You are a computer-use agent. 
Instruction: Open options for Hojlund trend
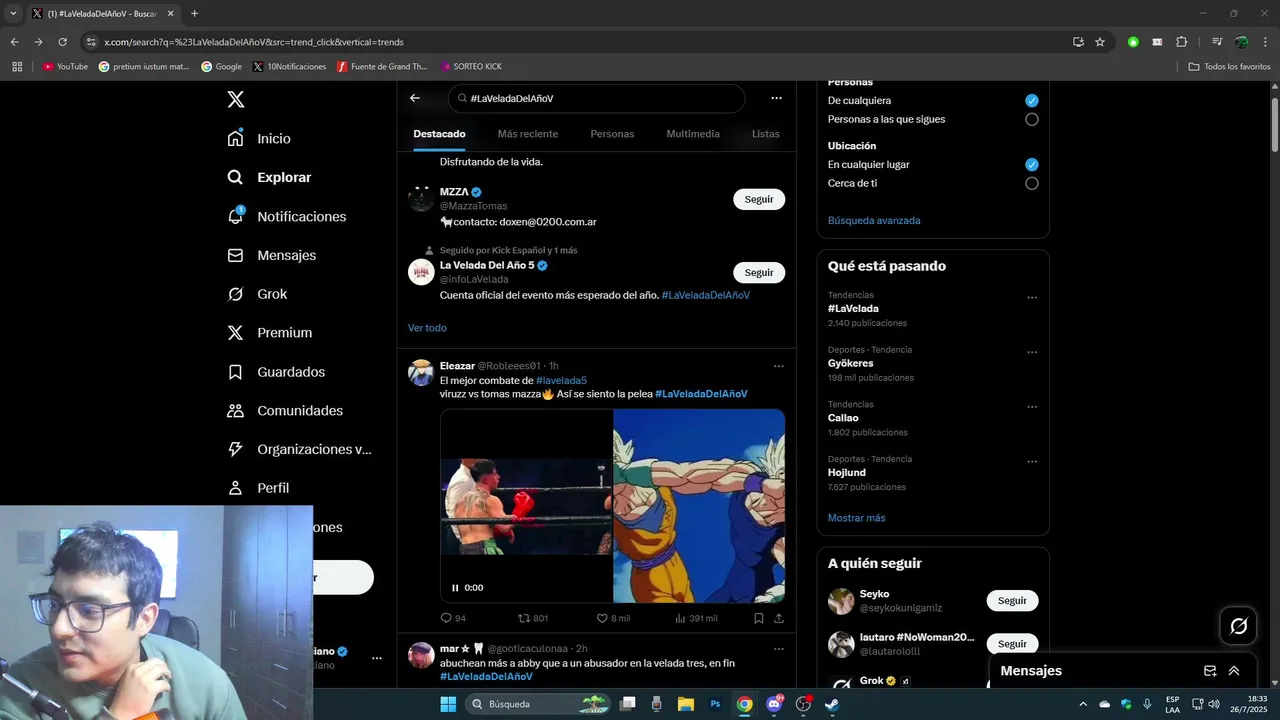[x=1032, y=461]
